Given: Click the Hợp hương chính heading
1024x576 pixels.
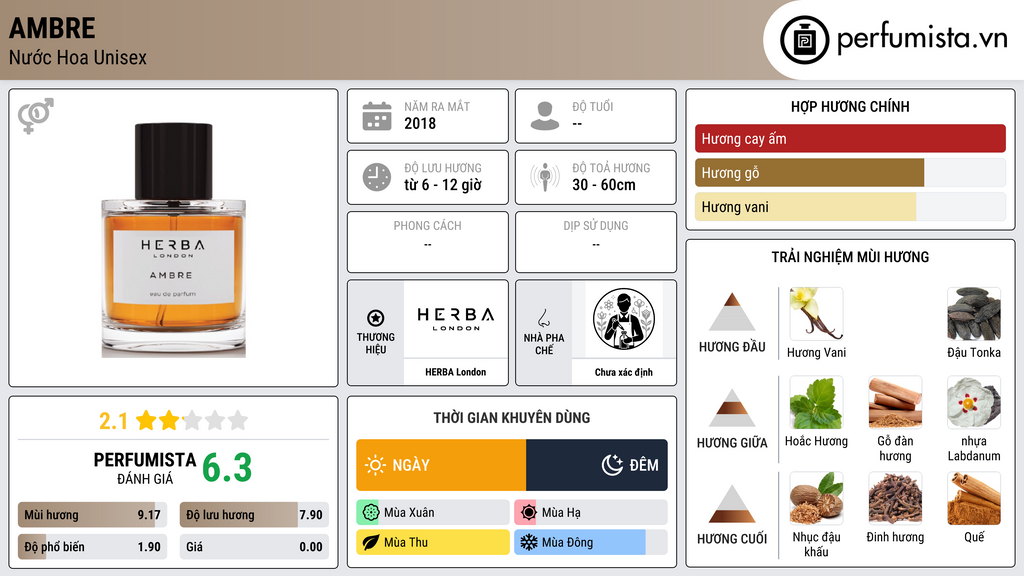Looking at the screenshot, I should point(850,106).
